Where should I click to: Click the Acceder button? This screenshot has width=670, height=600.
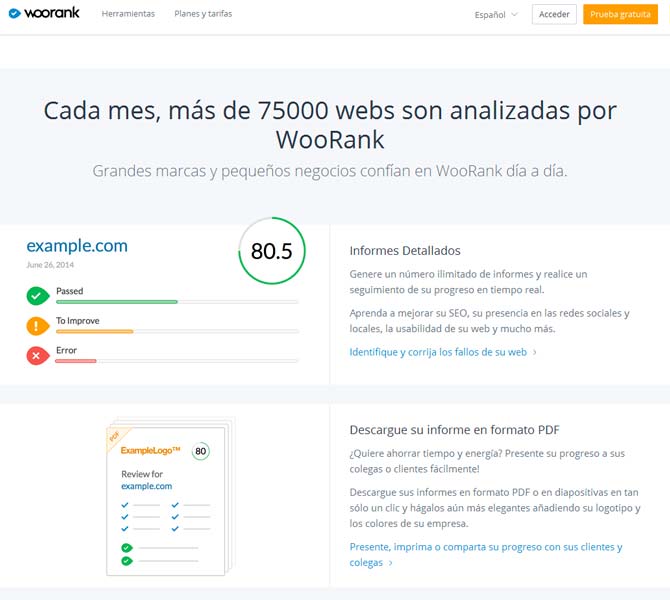point(554,14)
